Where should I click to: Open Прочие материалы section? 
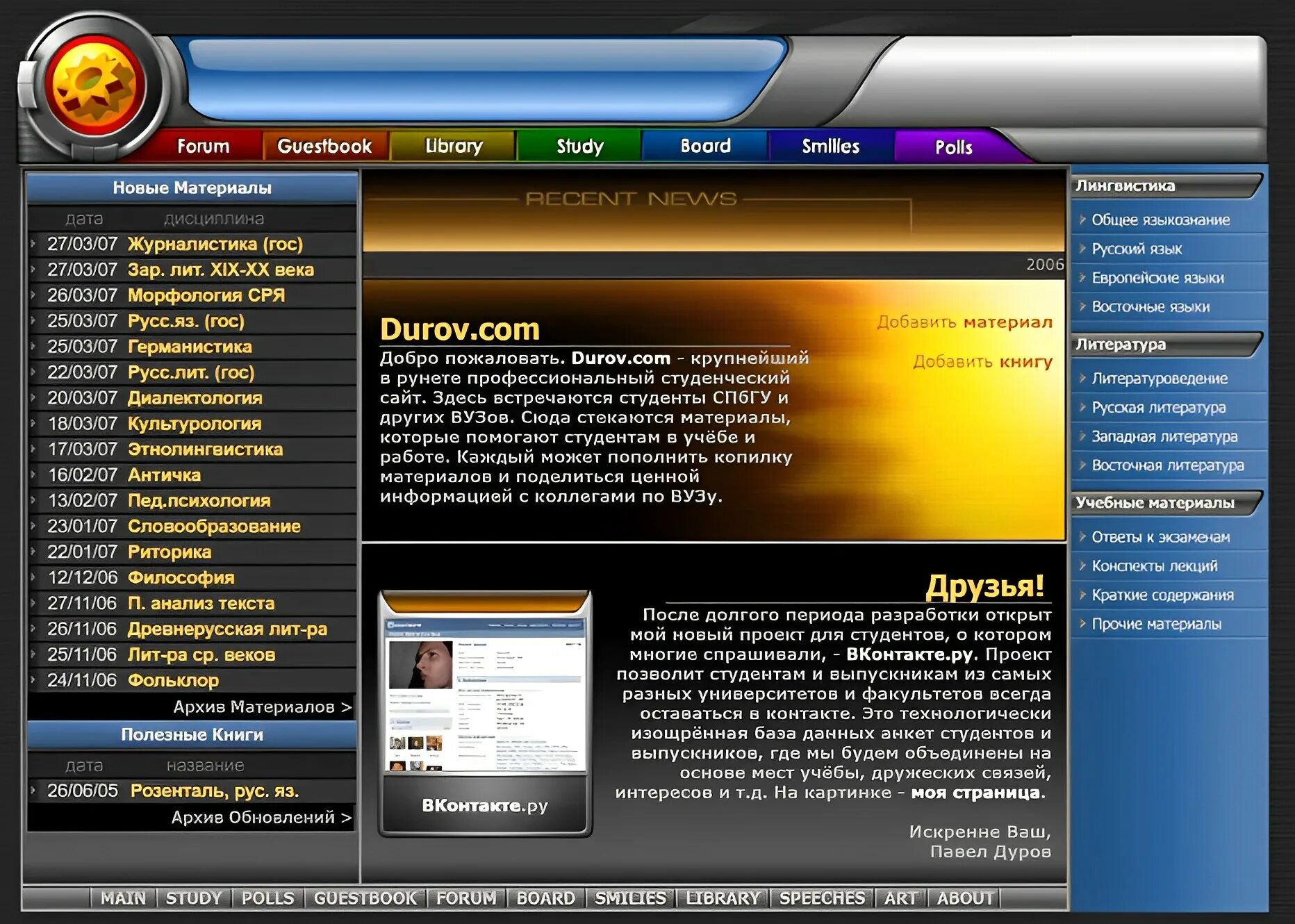pos(1157,625)
